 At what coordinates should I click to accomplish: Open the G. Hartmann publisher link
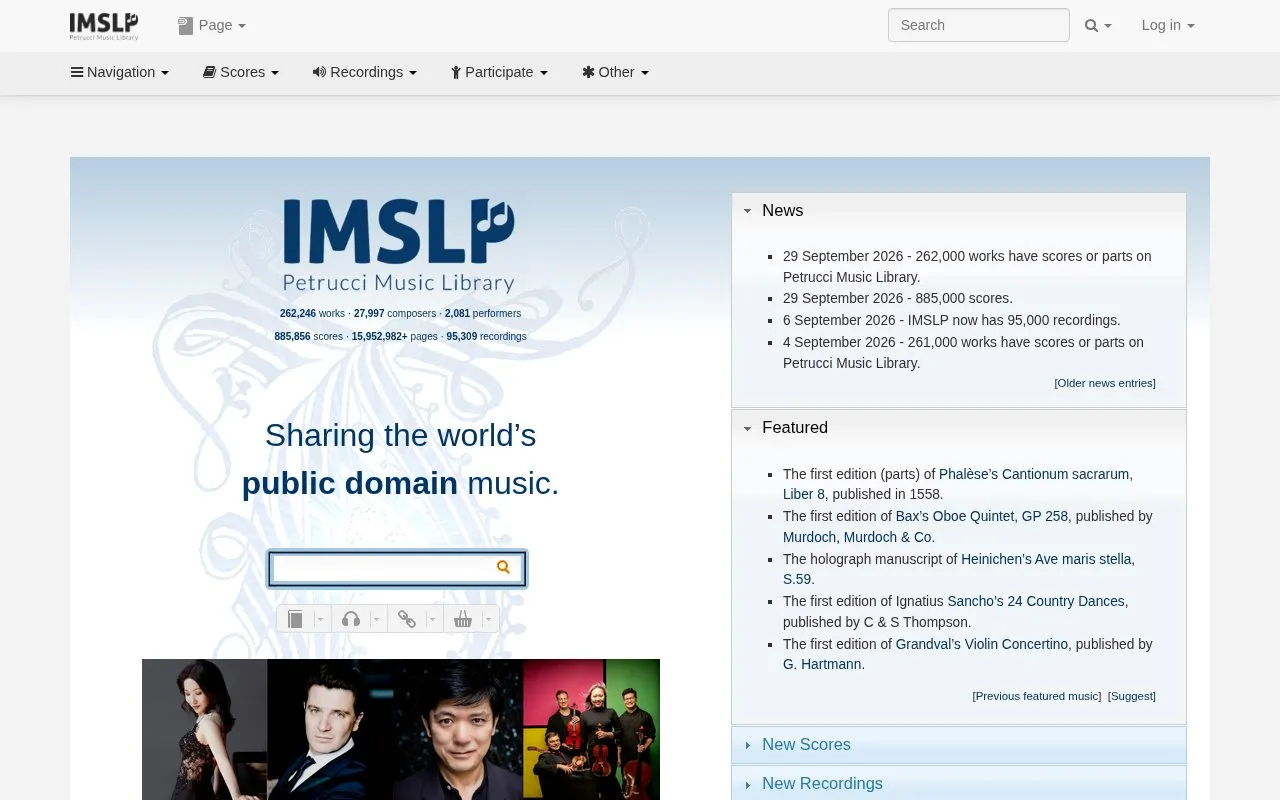click(822, 665)
